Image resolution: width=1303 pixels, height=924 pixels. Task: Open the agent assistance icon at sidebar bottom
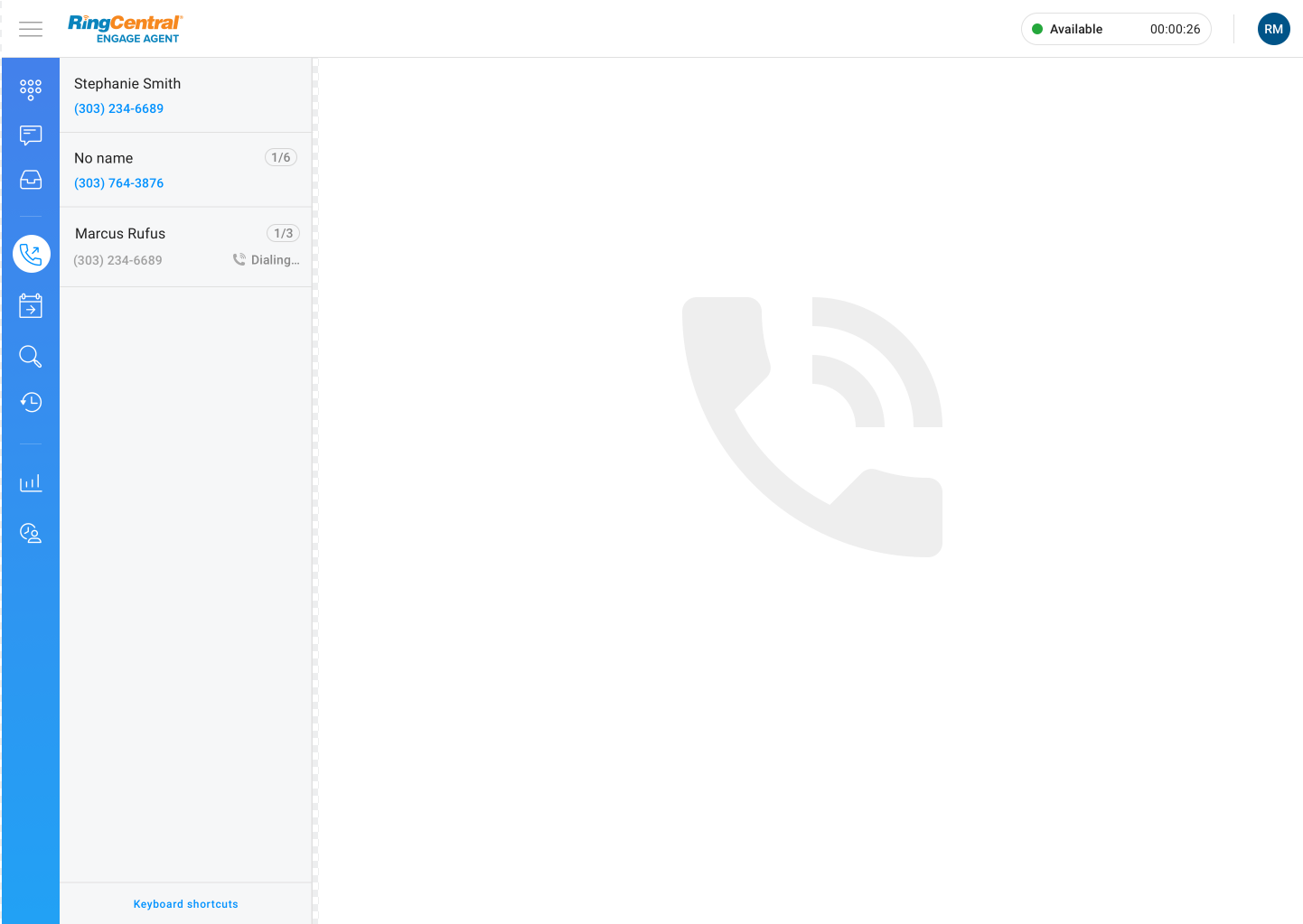[x=30, y=533]
